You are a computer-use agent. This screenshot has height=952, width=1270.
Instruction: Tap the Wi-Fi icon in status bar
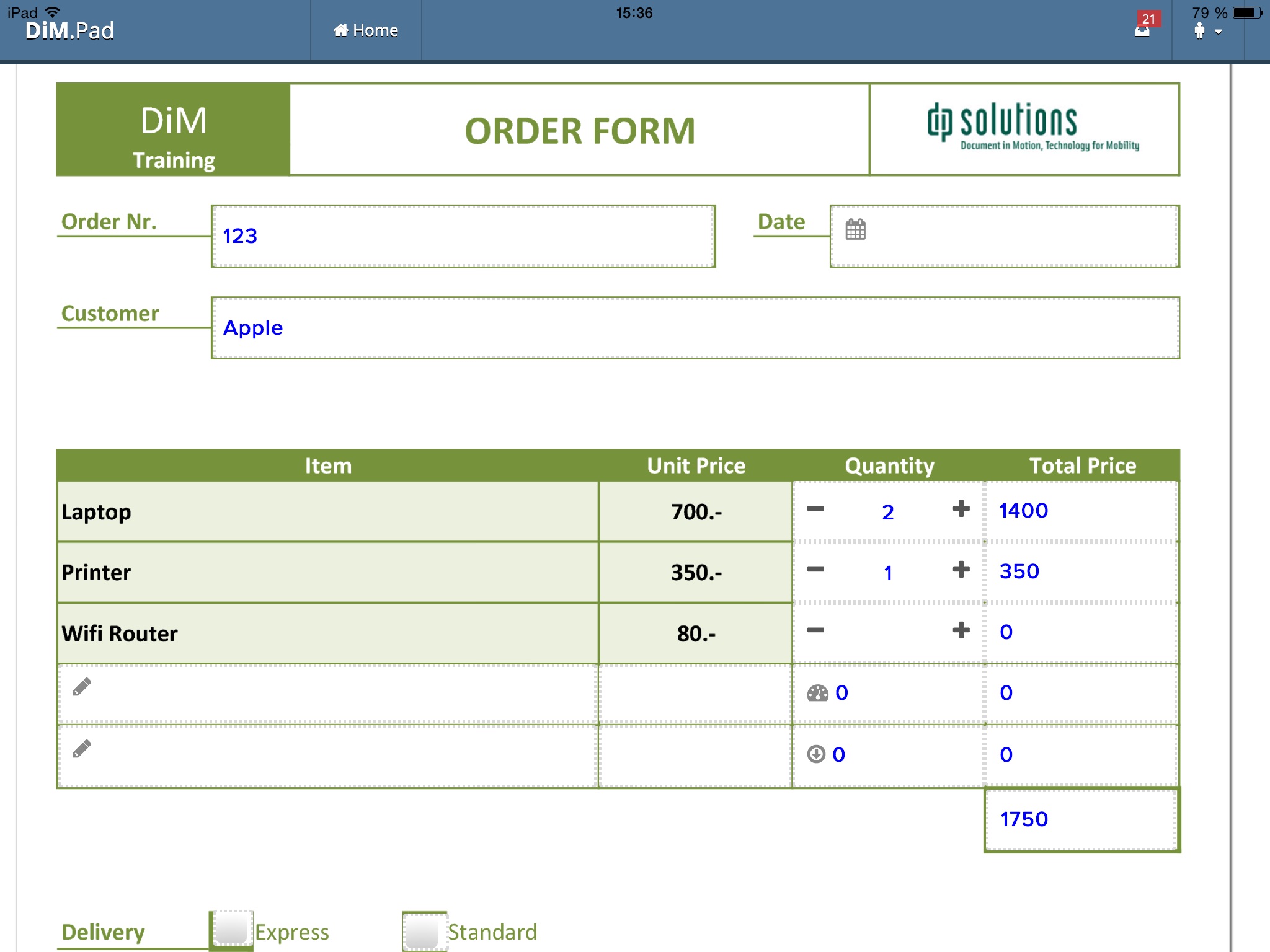pos(53,12)
